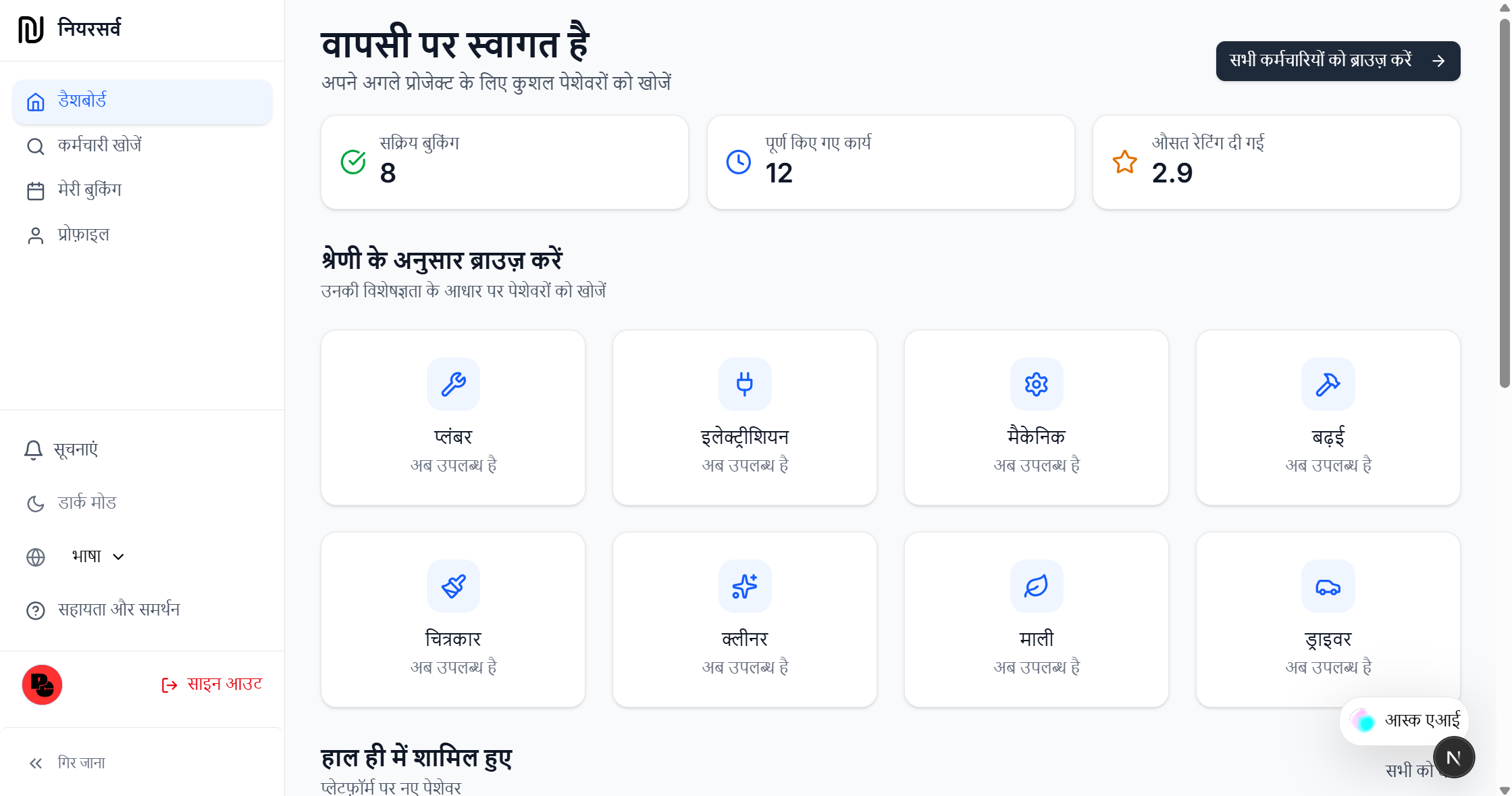The image size is (1512, 796).
Task: Open the Electrician plug icon
Action: click(x=744, y=384)
